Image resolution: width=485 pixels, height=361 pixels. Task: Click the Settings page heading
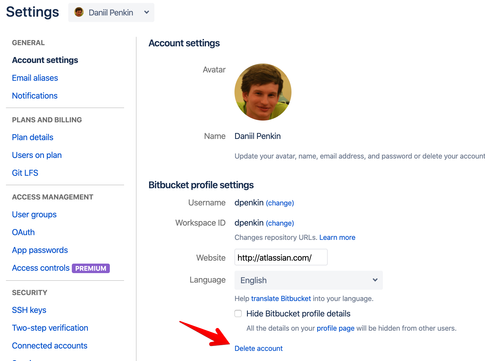32,12
